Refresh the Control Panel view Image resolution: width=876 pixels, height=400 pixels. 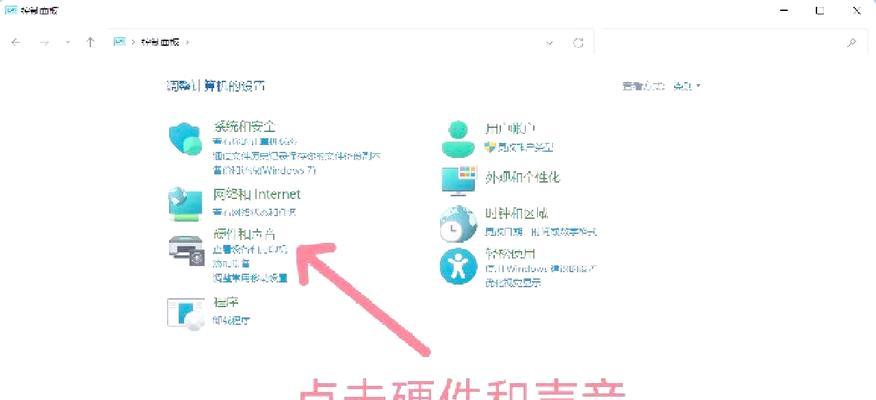[579, 43]
